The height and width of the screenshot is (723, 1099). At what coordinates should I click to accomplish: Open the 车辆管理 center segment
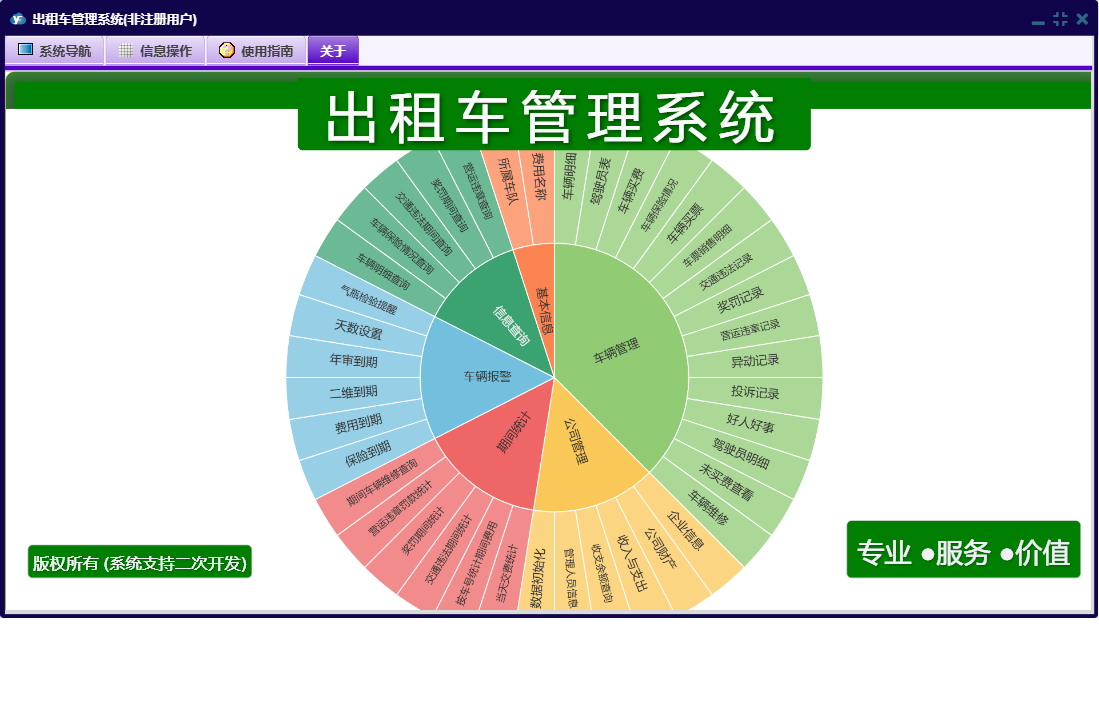(x=617, y=350)
